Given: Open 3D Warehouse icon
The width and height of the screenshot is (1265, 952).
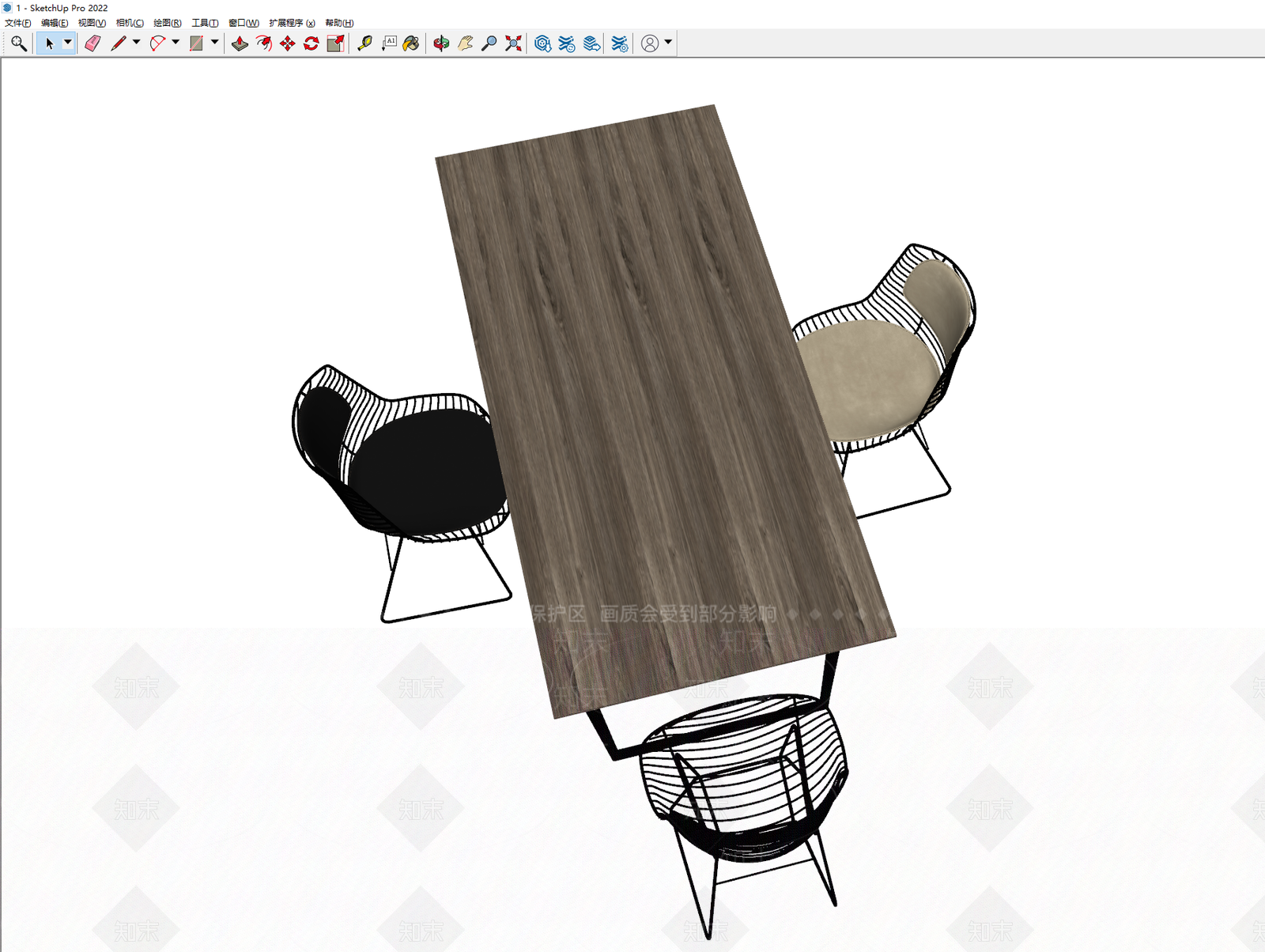Looking at the screenshot, I should point(542,43).
